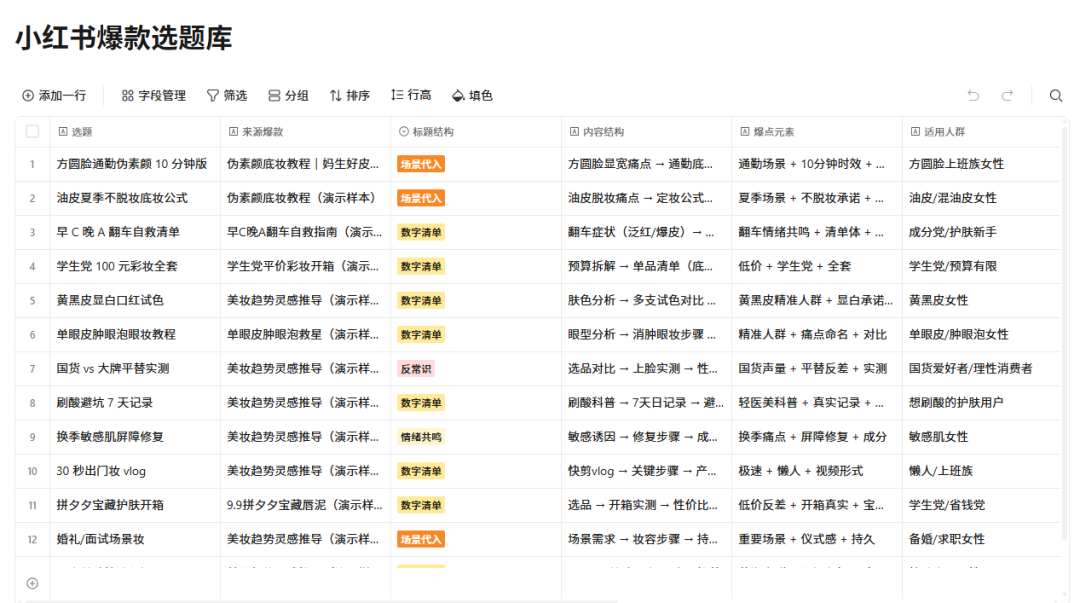Open the 分组 grouping option
Viewport: 1080px width, 603px height.
288,96
